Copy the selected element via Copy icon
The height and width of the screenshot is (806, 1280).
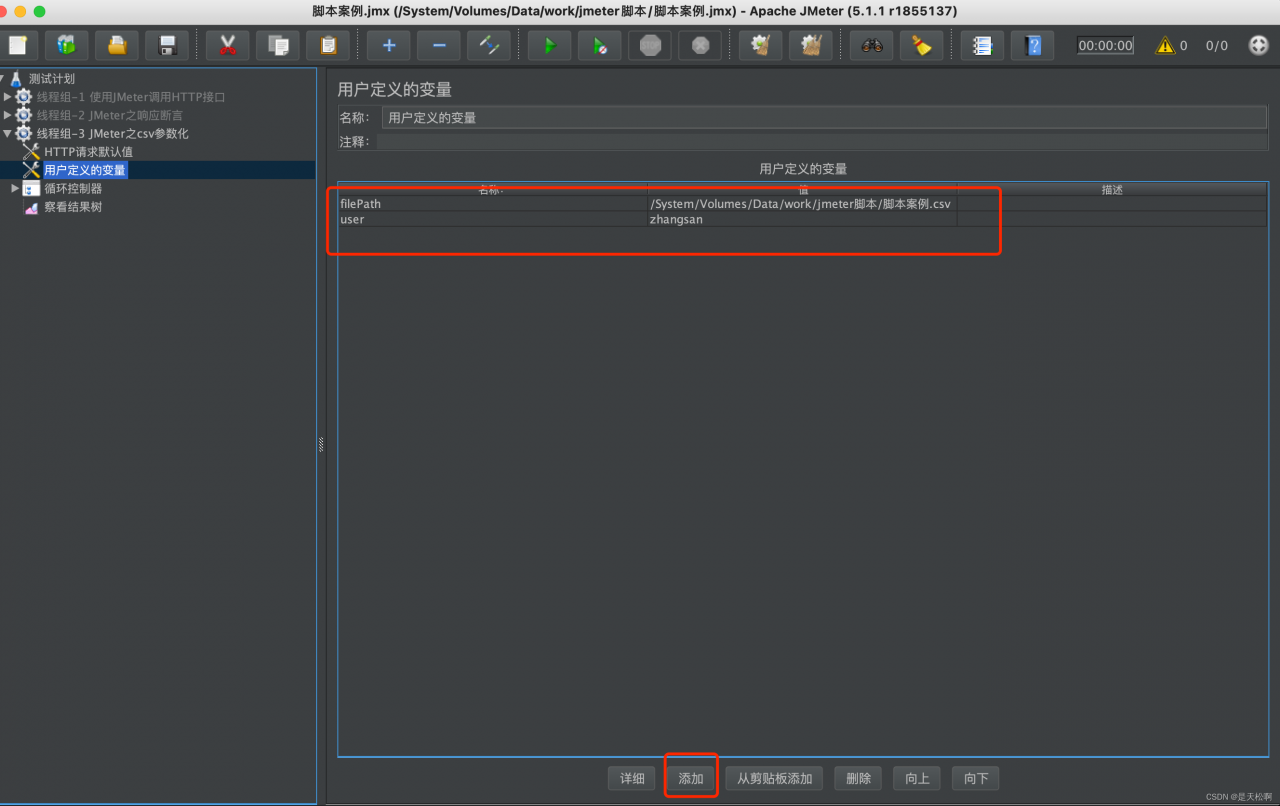click(278, 45)
